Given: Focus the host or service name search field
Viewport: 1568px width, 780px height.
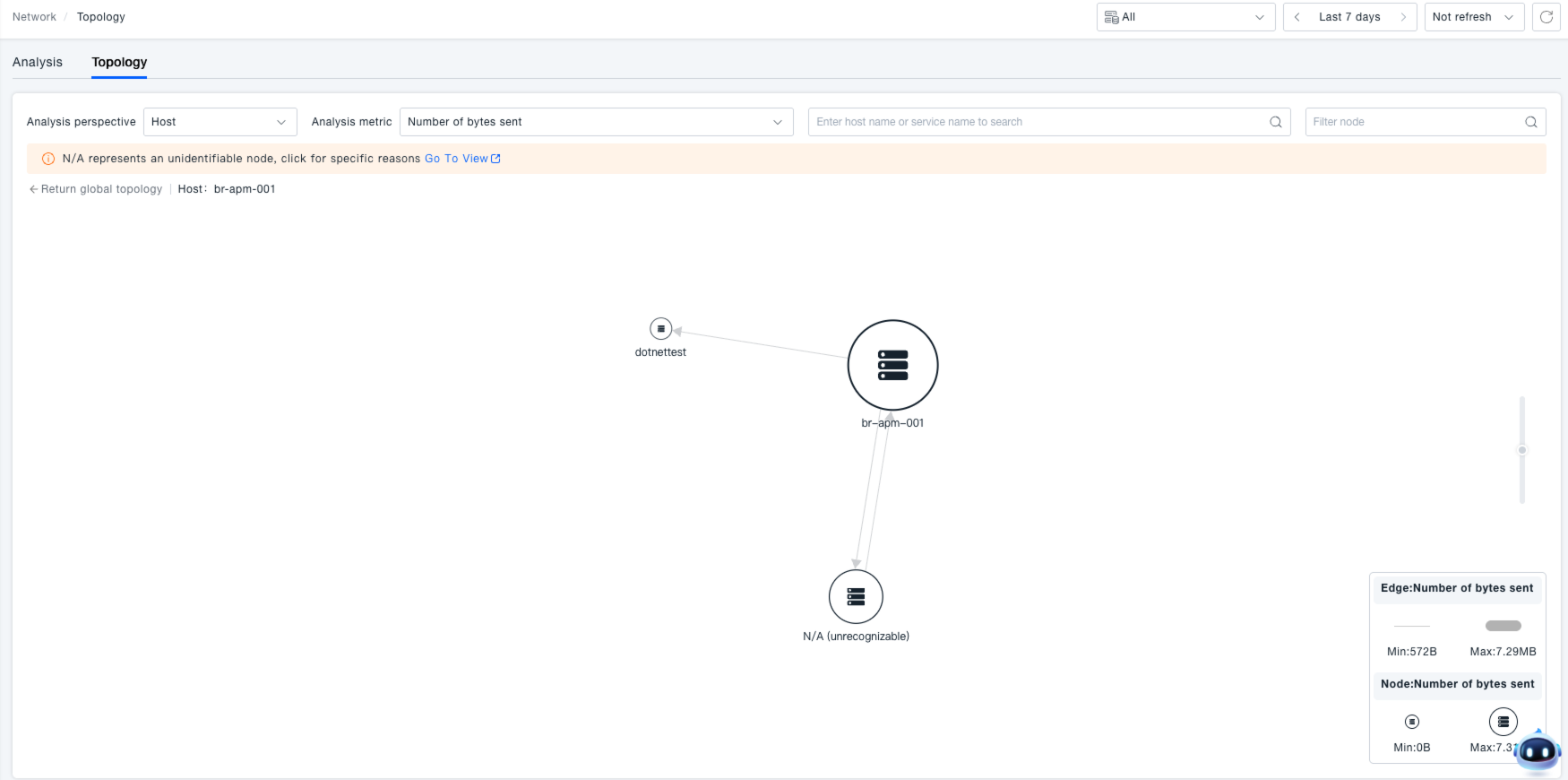Looking at the screenshot, I should (x=1039, y=122).
